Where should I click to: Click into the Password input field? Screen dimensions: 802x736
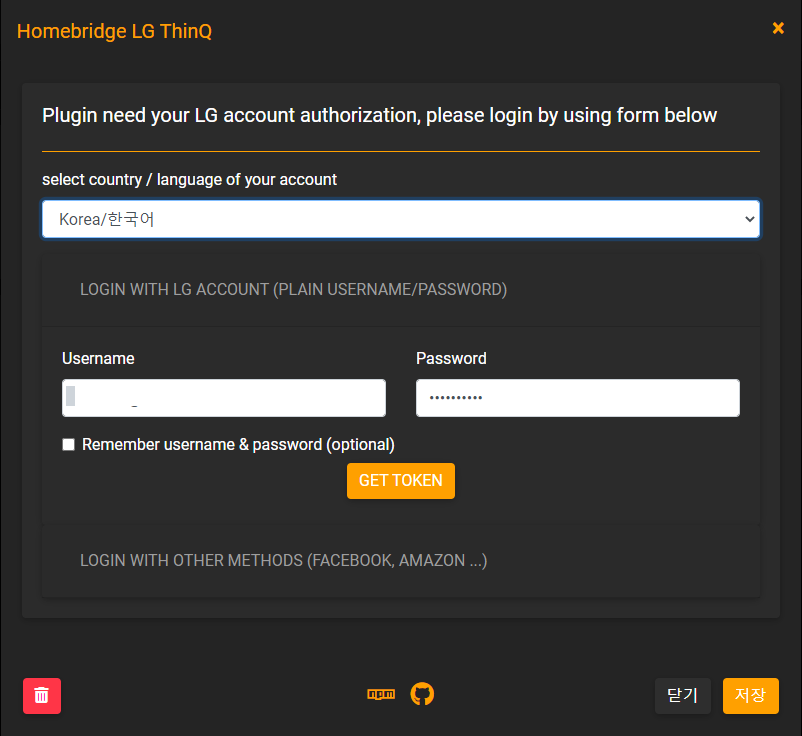pyautogui.click(x=577, y=398)
